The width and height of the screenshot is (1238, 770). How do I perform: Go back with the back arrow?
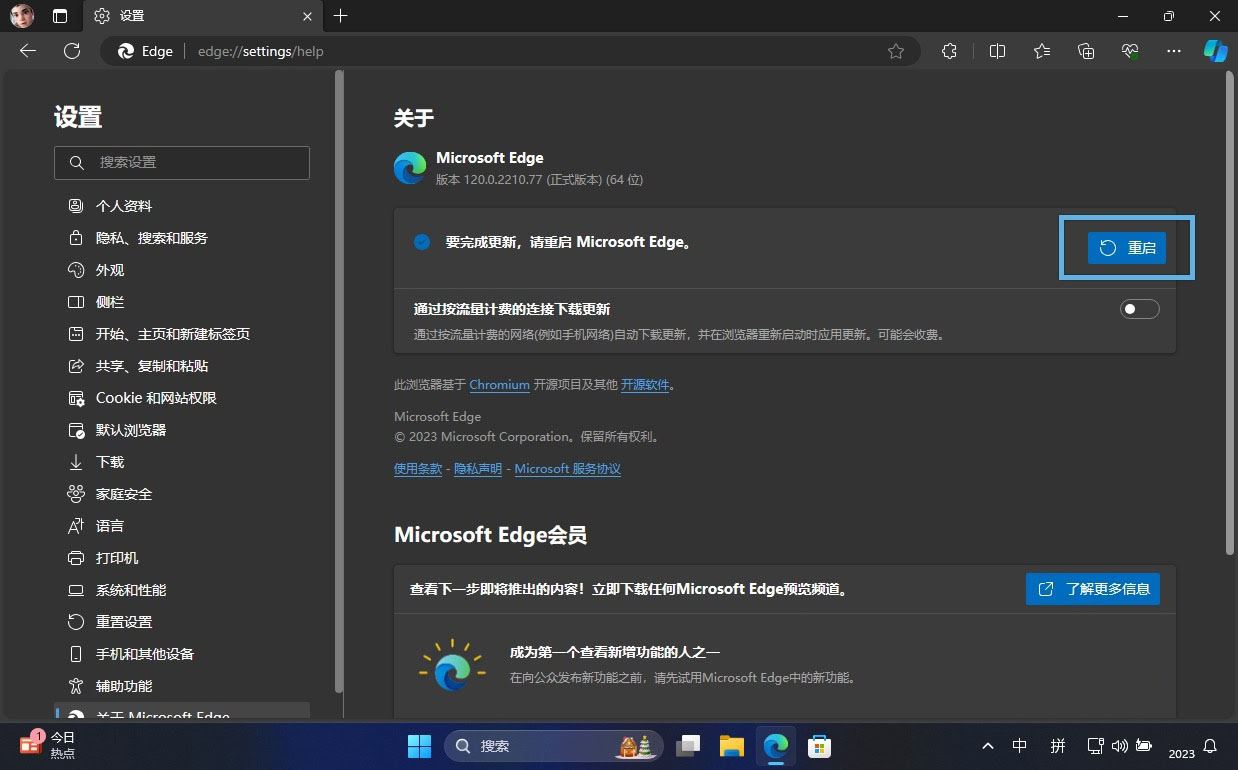pos(28,51)
